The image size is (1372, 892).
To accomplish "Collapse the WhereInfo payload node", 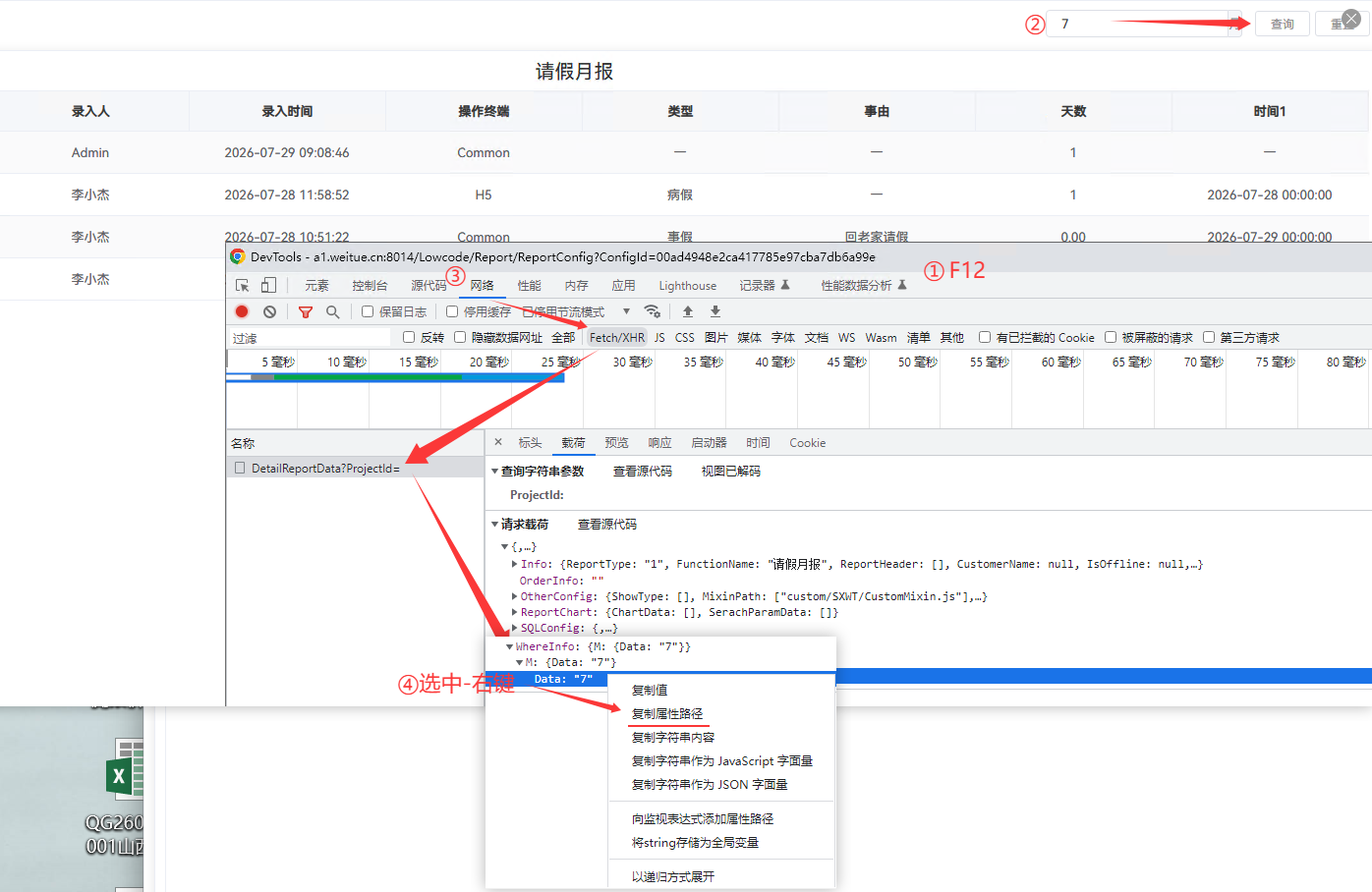I will pos(510,646).
